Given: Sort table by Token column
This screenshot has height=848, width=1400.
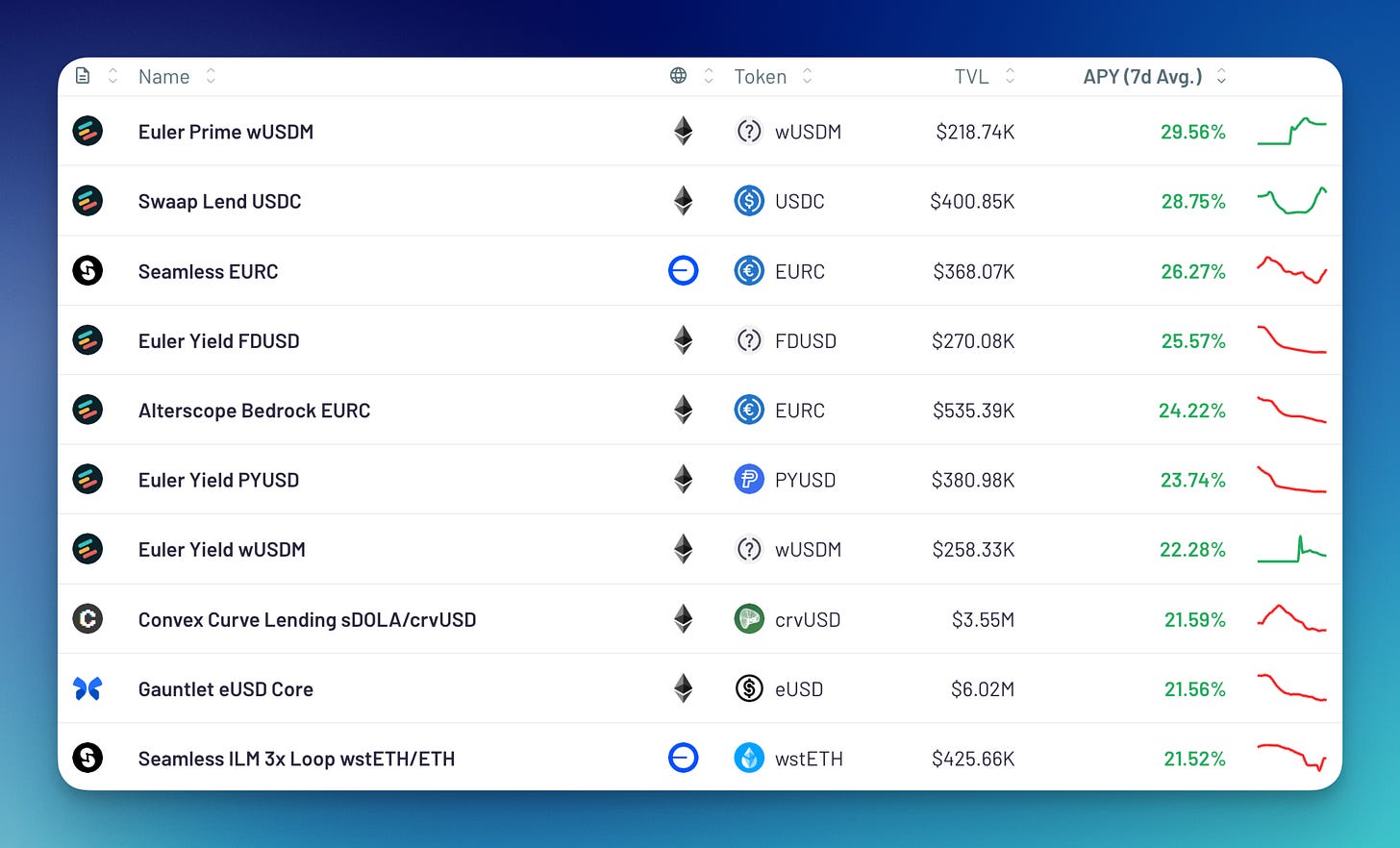Looking at the screenshot, I should point(773,77).
